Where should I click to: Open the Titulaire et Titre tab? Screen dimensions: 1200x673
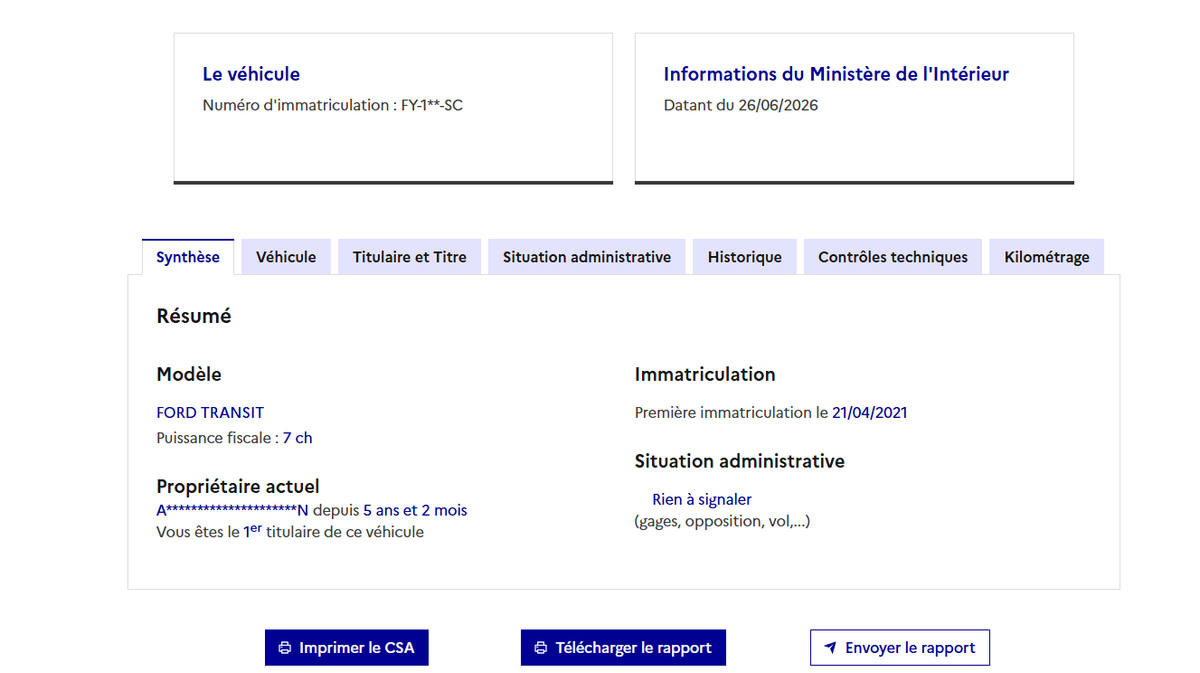[x=410, y=257]
